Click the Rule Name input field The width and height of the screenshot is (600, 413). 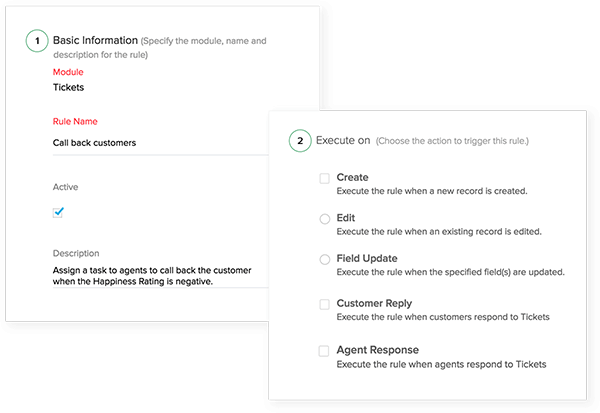point(150,143)
